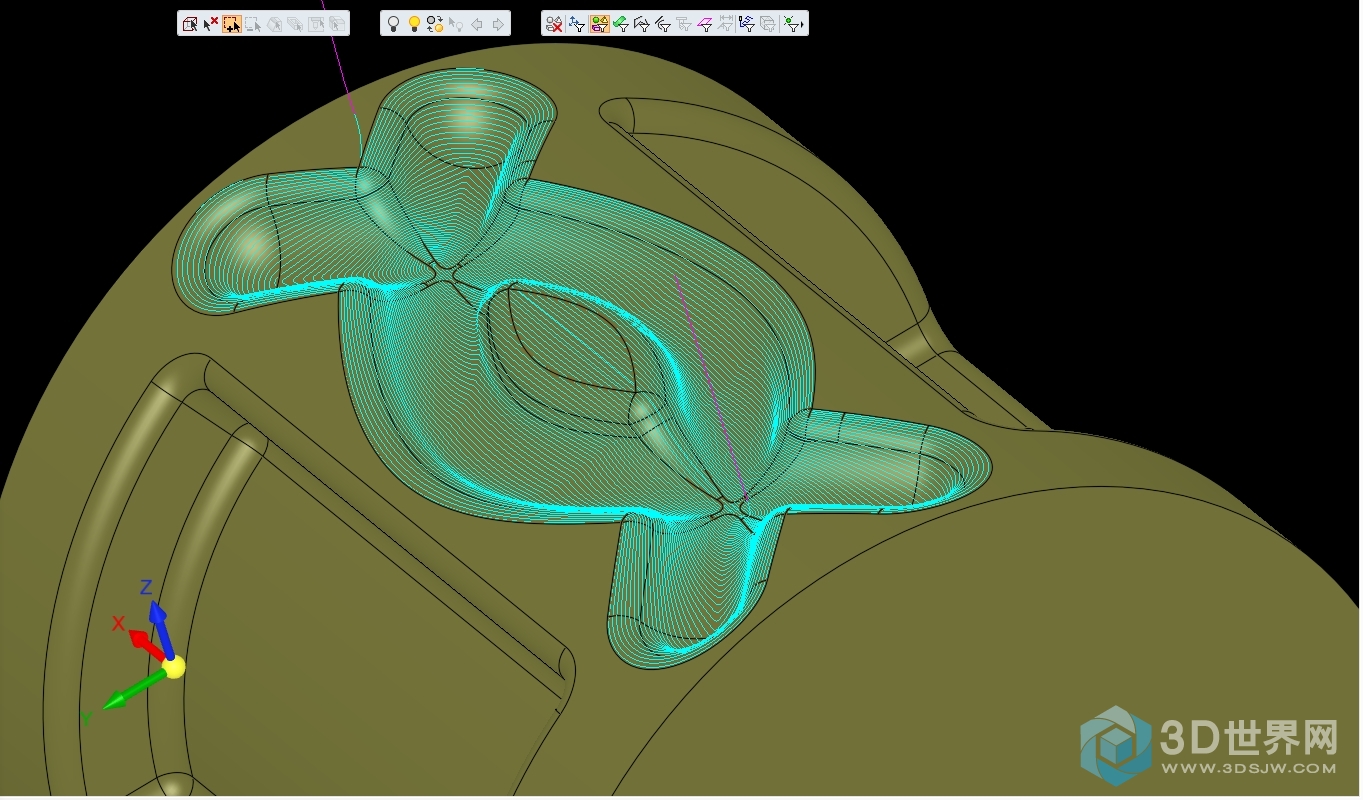Enable the green surface selection filter

tap(621, 24)
